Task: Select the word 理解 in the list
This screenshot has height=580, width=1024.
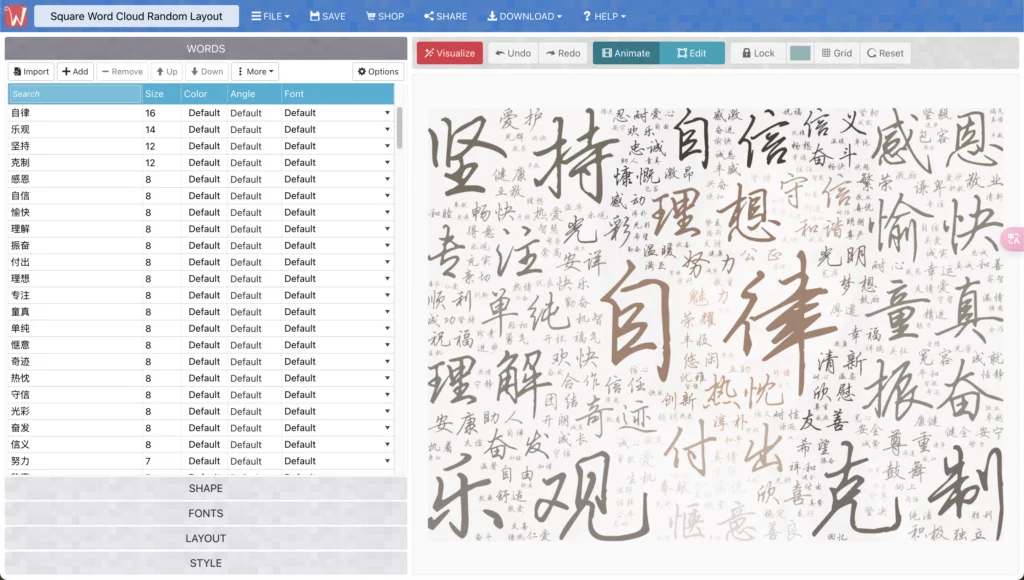Action: 20,229
